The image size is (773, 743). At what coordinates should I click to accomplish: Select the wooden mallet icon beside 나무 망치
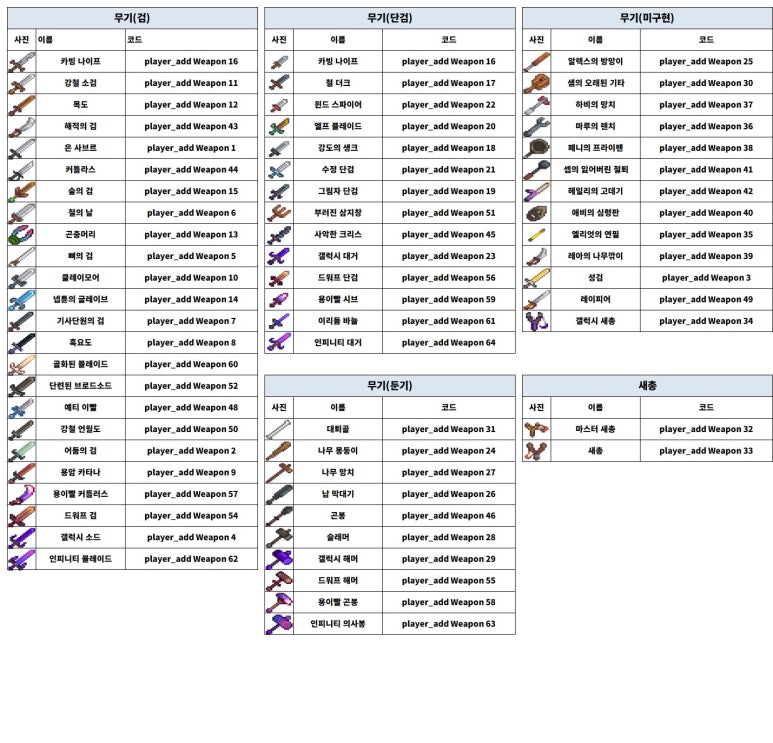pos(279,473)
